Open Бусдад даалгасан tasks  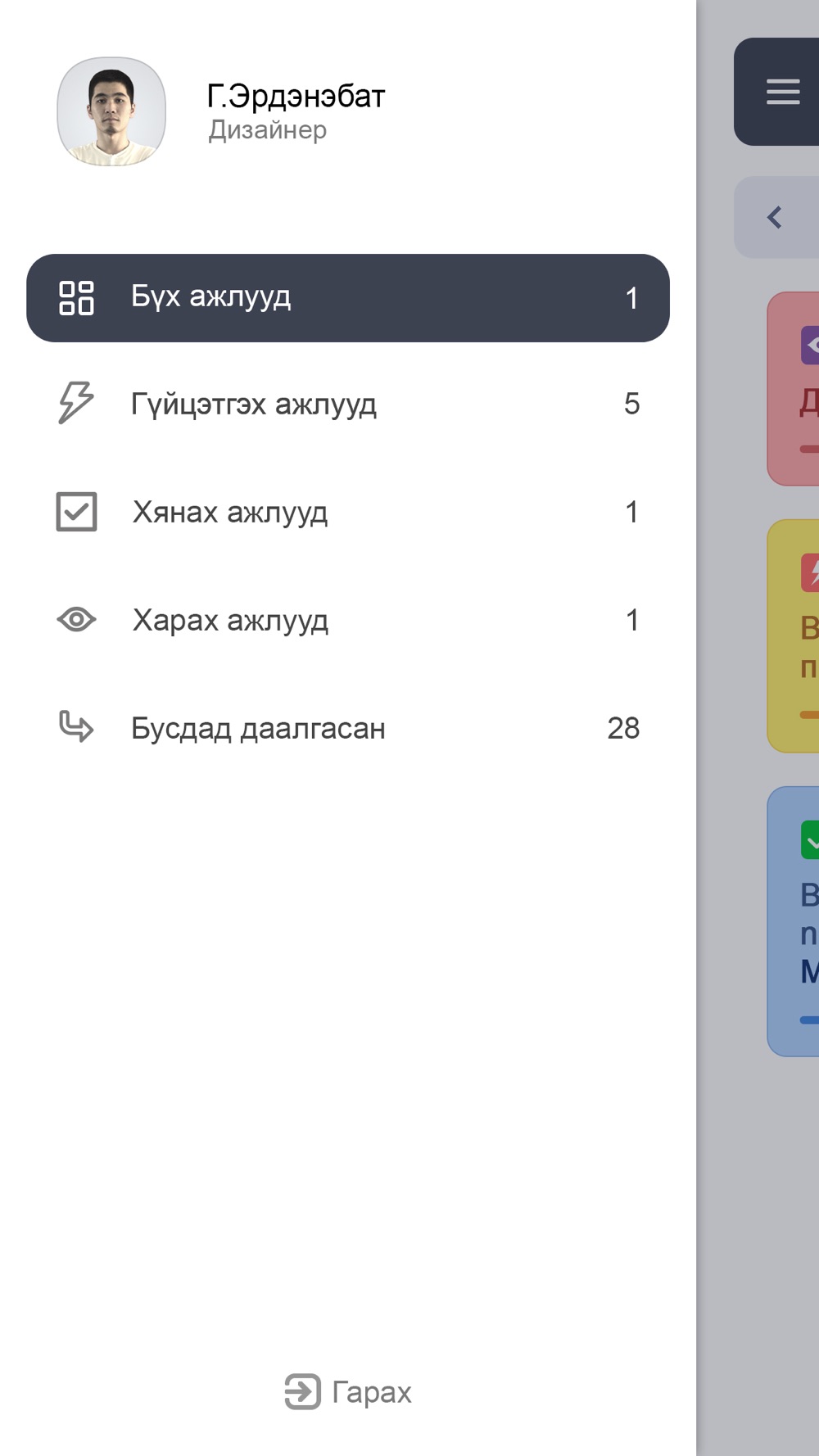coord(348,728)
